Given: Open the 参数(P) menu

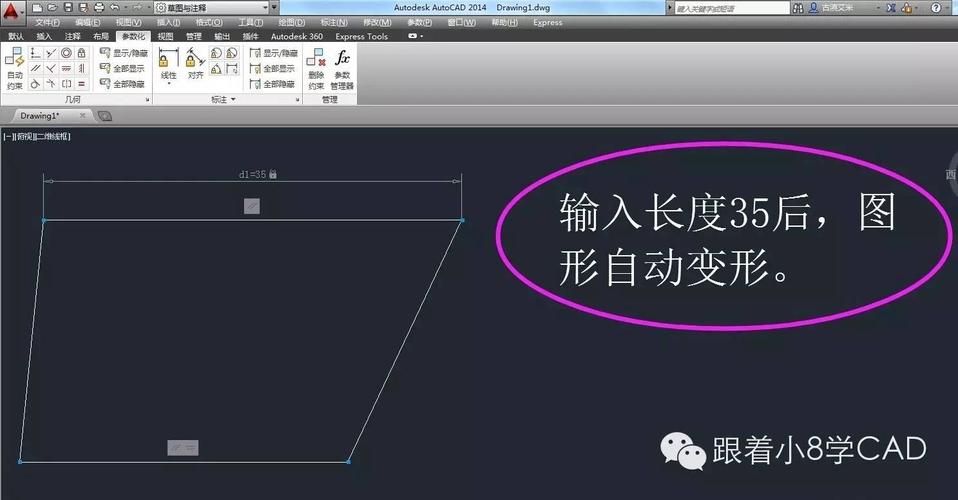Looking at the screenshot, I should [x=420, y=23].
